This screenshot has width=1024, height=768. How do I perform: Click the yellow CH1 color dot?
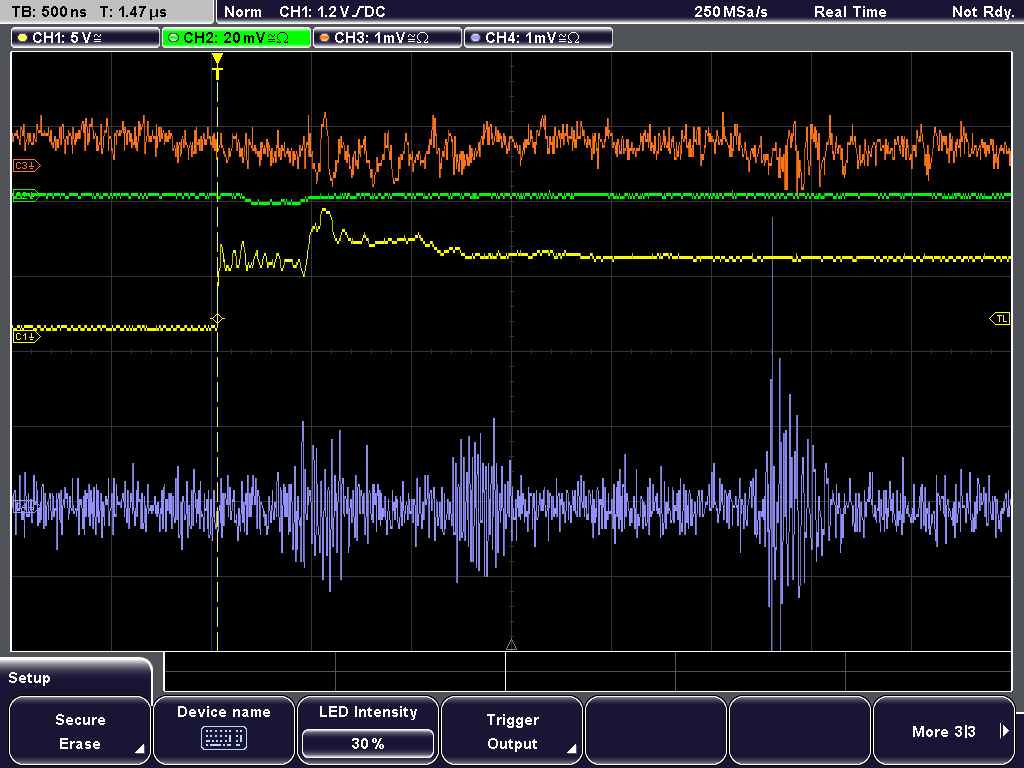(x=23, y=38)
